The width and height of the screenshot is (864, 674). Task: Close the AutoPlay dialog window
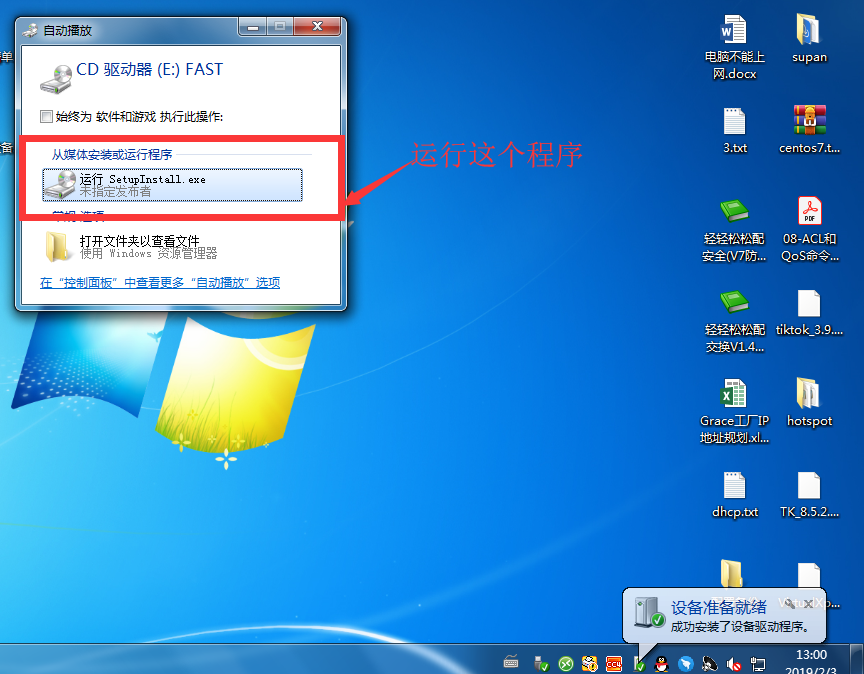pos(317,26)
